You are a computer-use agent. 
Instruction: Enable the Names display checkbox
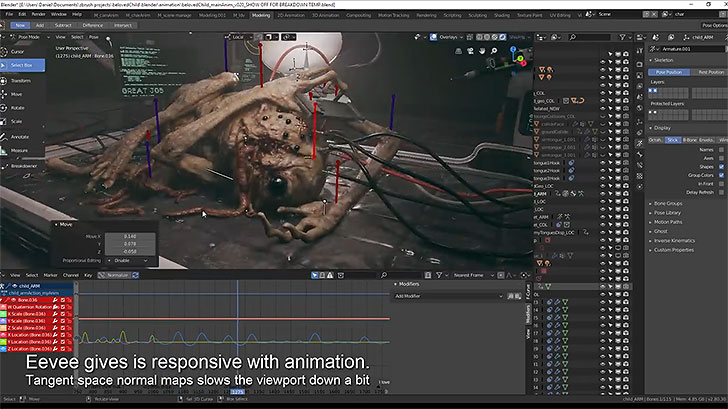pos(721,149)
